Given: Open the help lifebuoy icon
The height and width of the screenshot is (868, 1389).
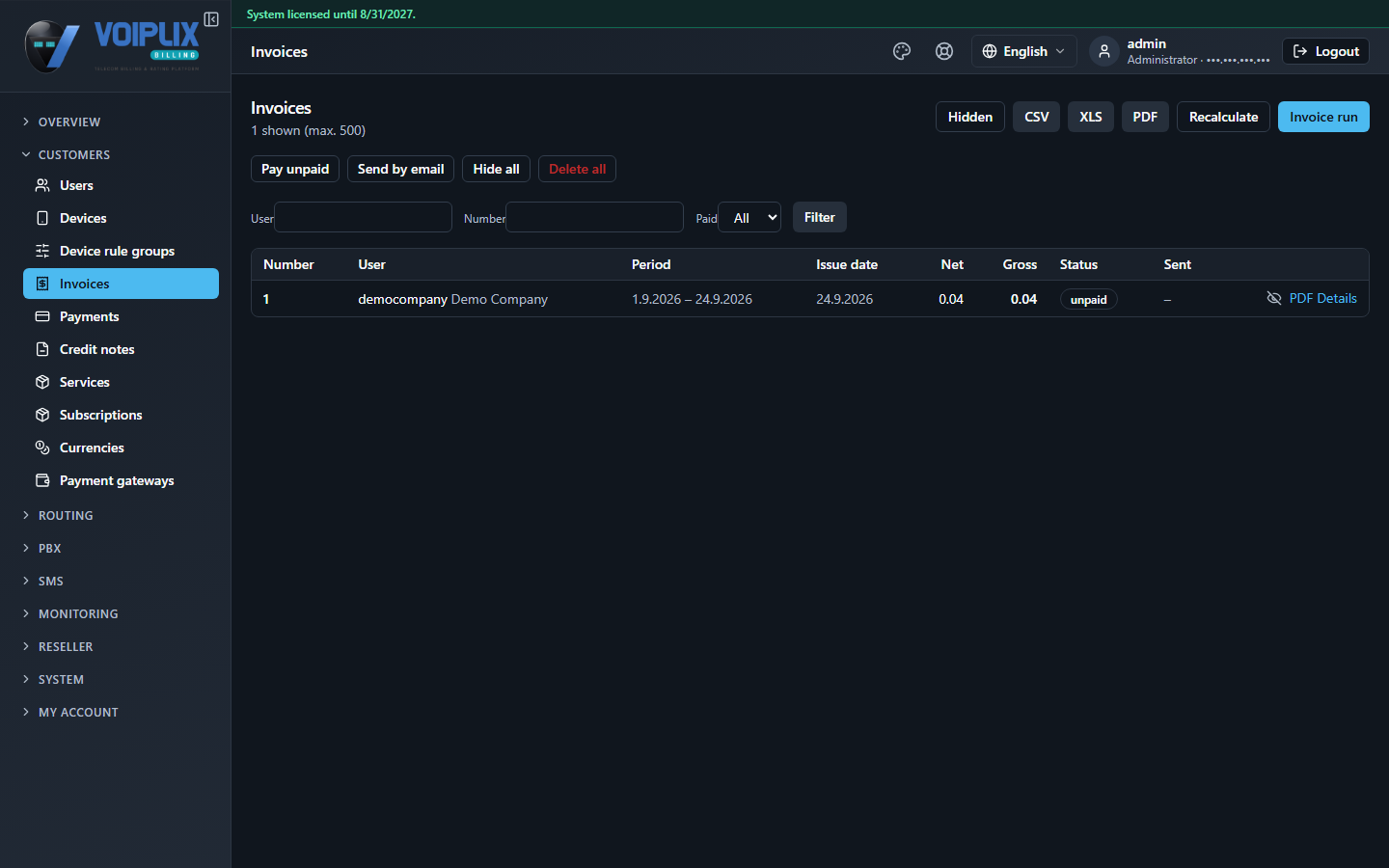Looking at the screenshot, I should click(x=944, y=51).
